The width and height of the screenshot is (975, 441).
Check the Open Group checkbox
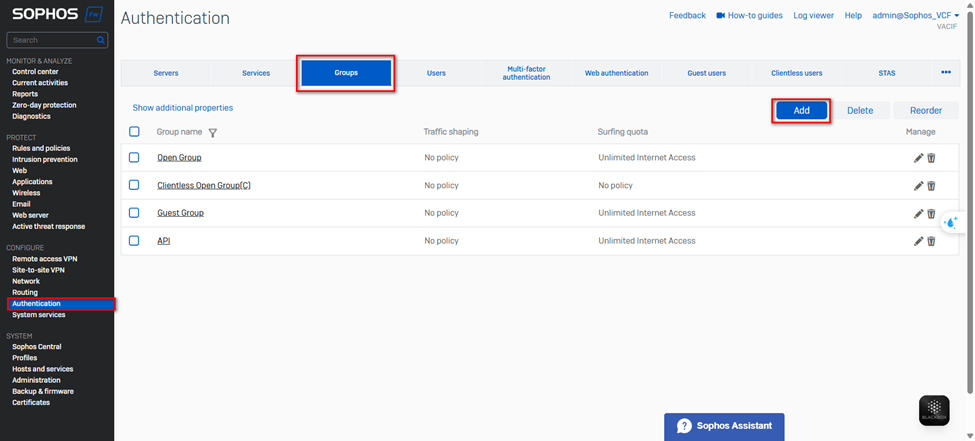135,158
